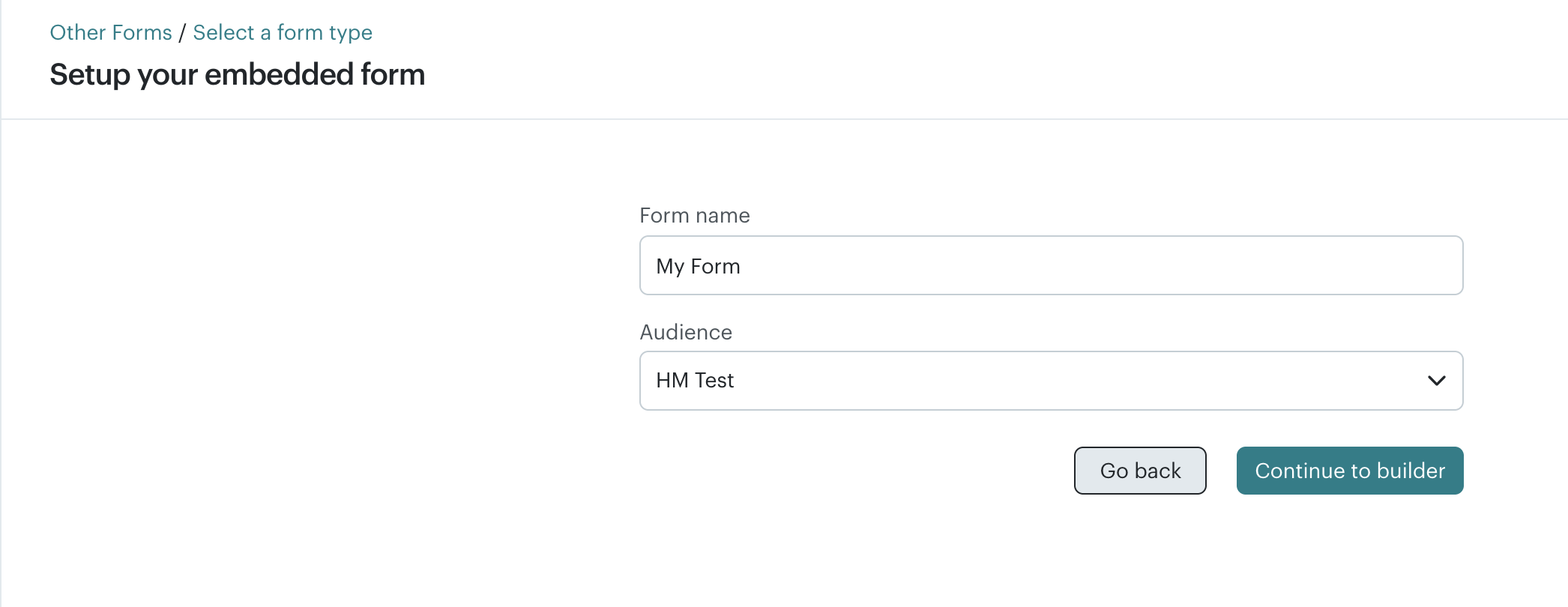Select the HM Test audience value
Screen dimensions: 1568x607
click(x=695, y=381)
